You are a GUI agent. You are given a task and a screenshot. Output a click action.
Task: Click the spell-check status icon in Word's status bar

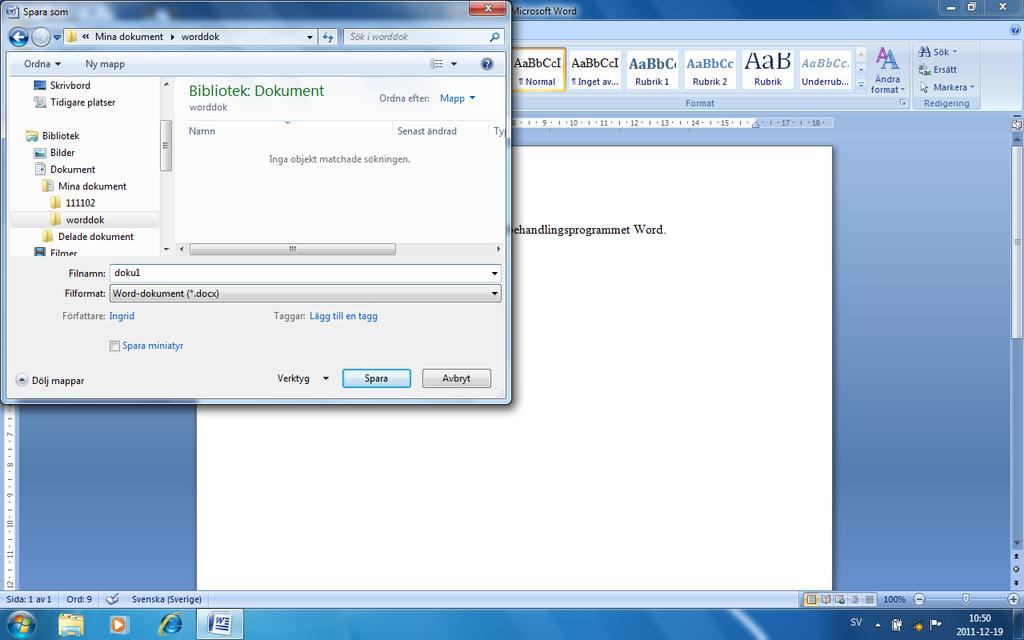[112, 599]
